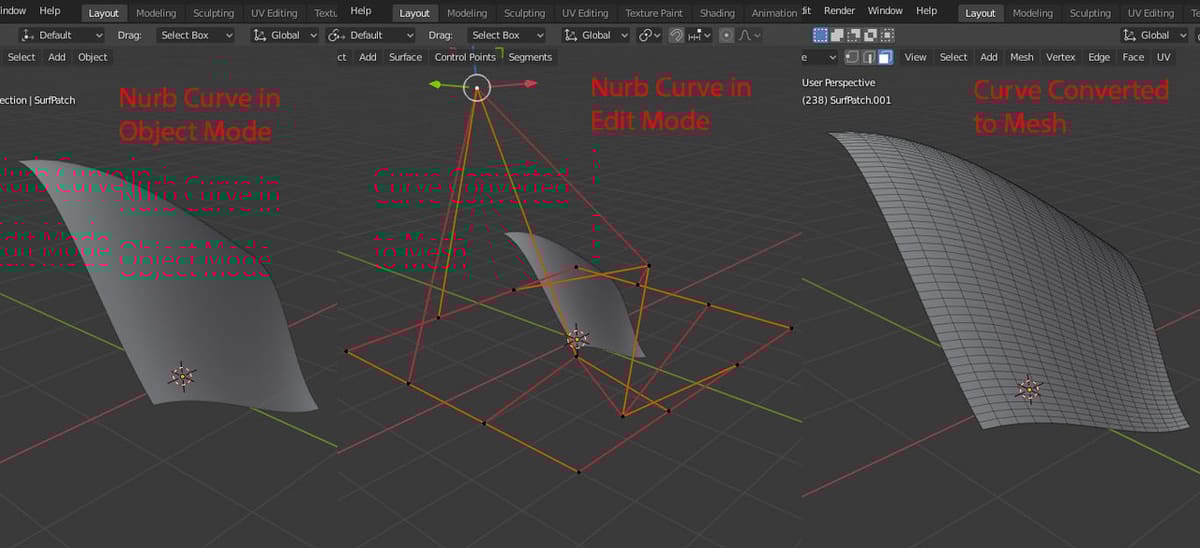Open the Surface menu in middle viewport header
This screenshot has height=548, width=1200.
405,57
